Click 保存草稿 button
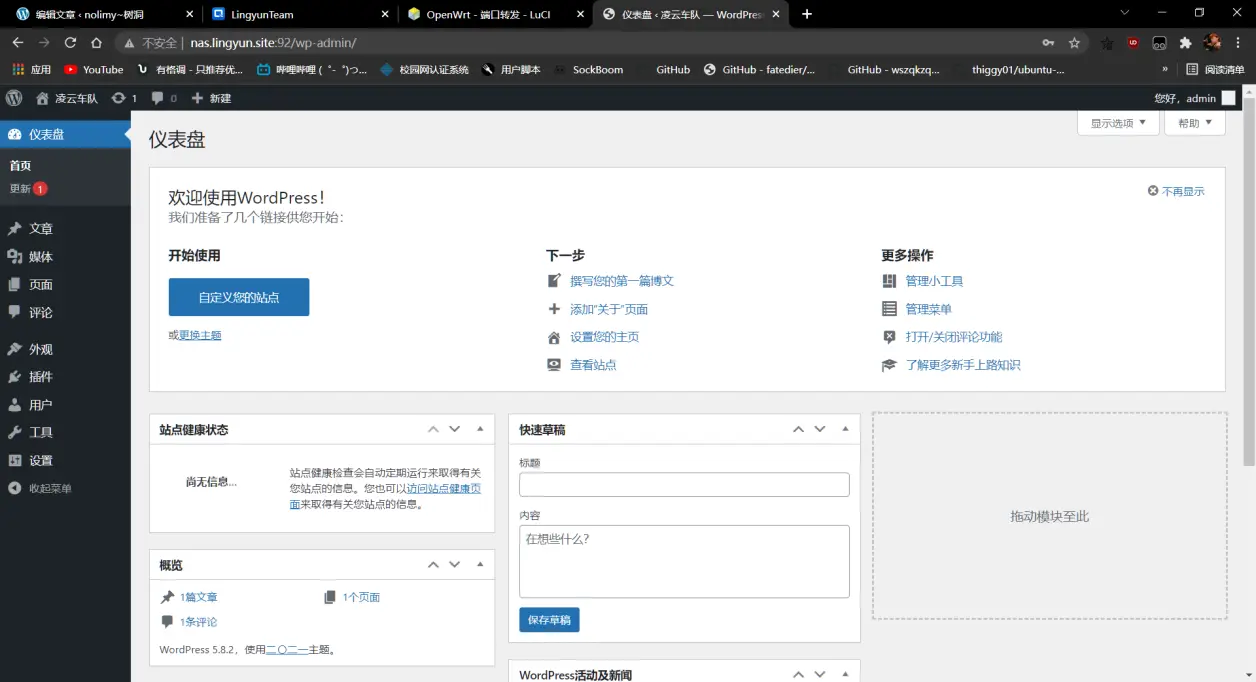Screen dimensions: 1256x682 549,620
